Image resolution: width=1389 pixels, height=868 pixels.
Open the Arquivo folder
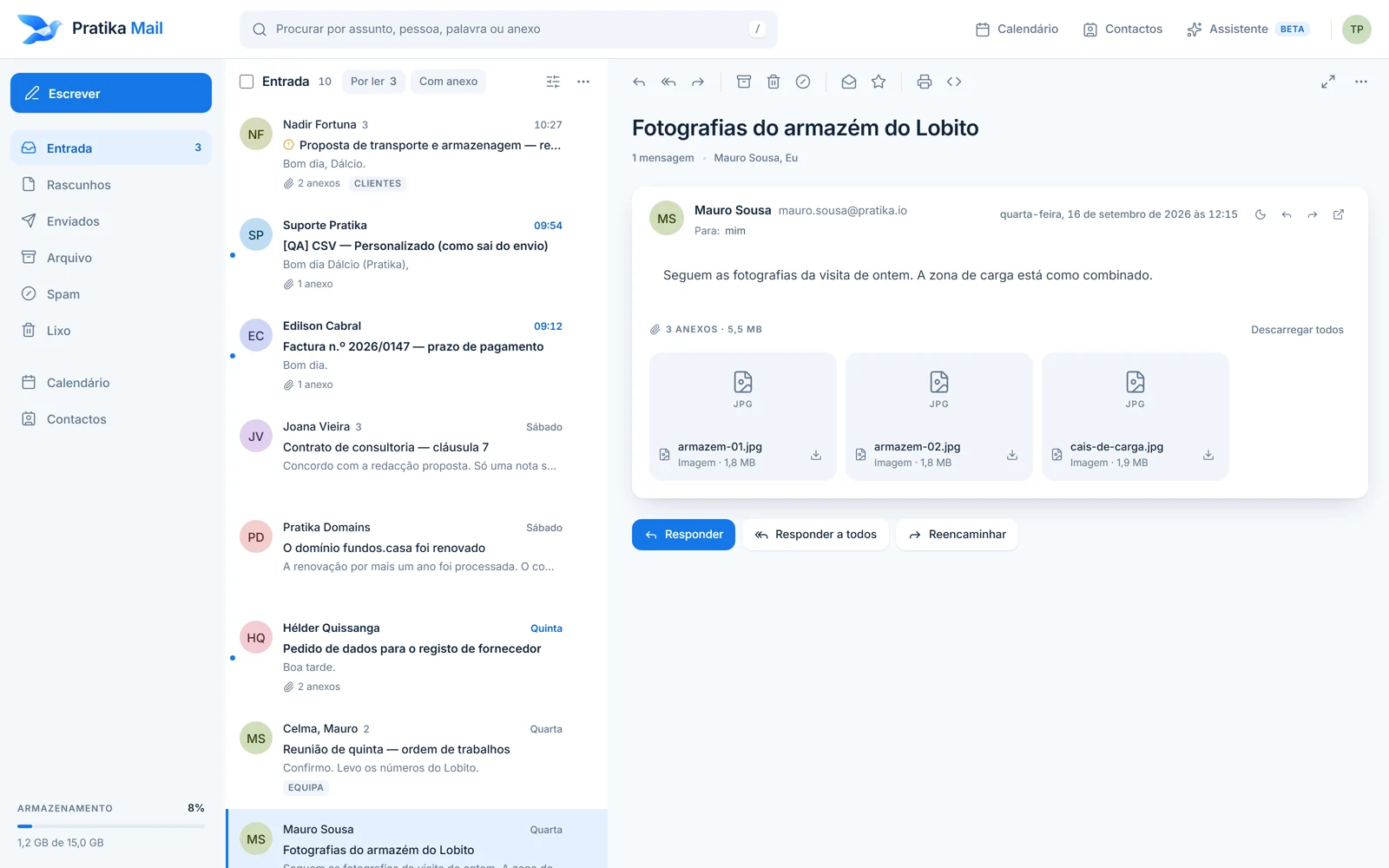(111, 258)
